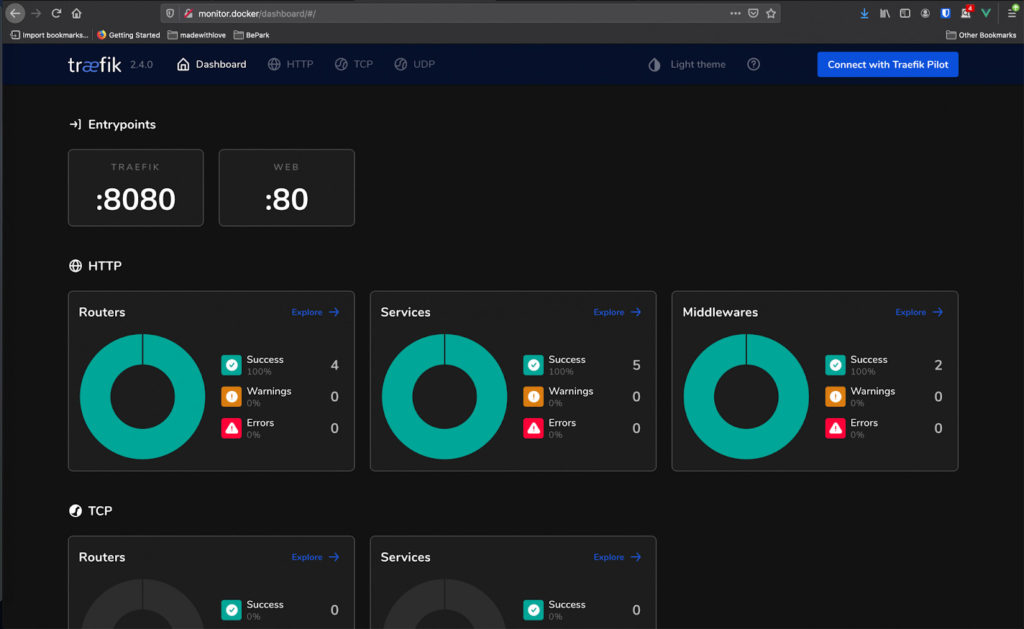This screenshot has height=629, width=1024.
Task: Explore the TCP Services
Action: pyautogui.click(x=617, y=557)
